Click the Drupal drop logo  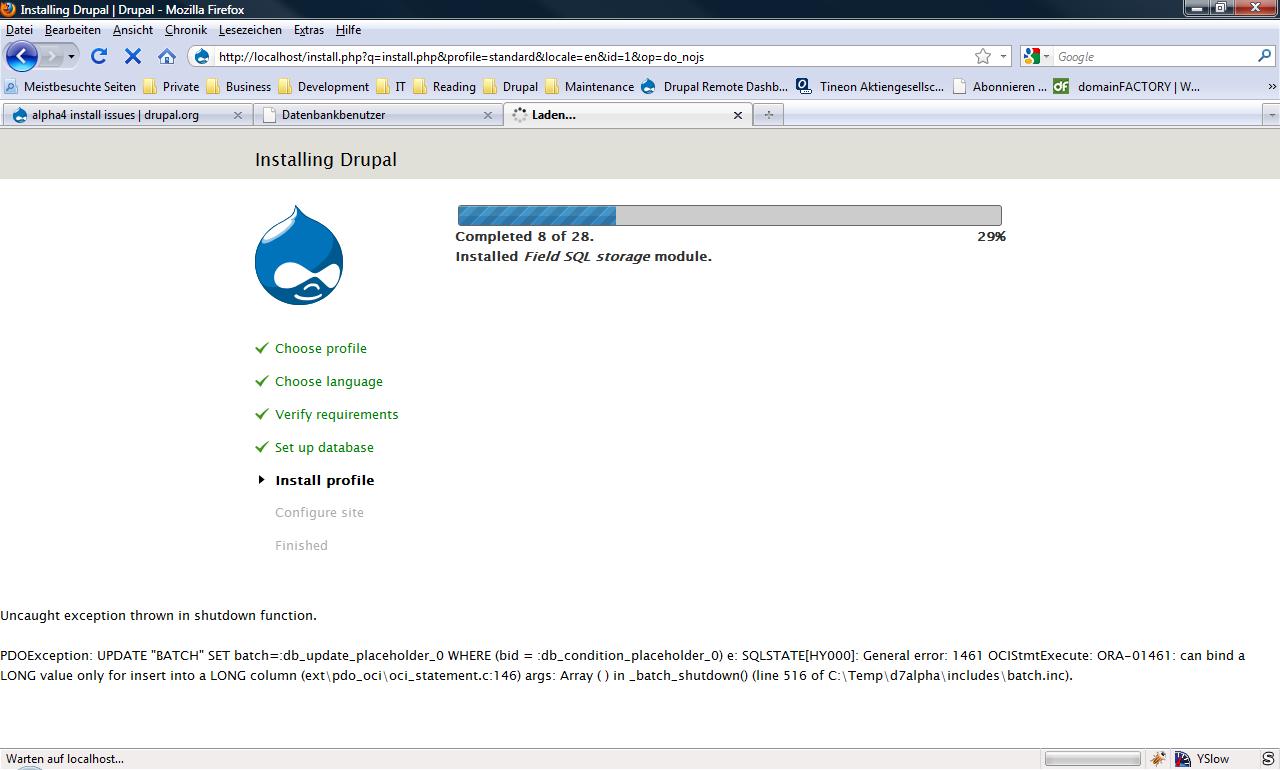(299, 255)
